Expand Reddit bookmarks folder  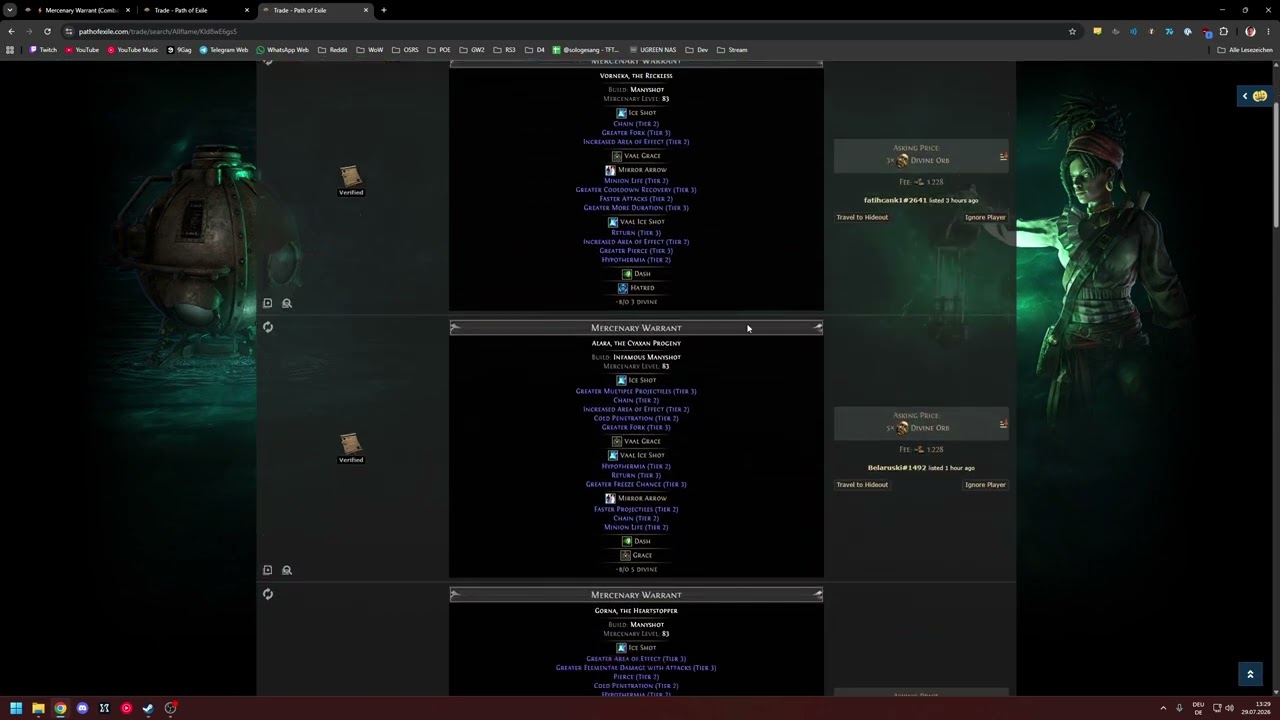click(333, 49)
